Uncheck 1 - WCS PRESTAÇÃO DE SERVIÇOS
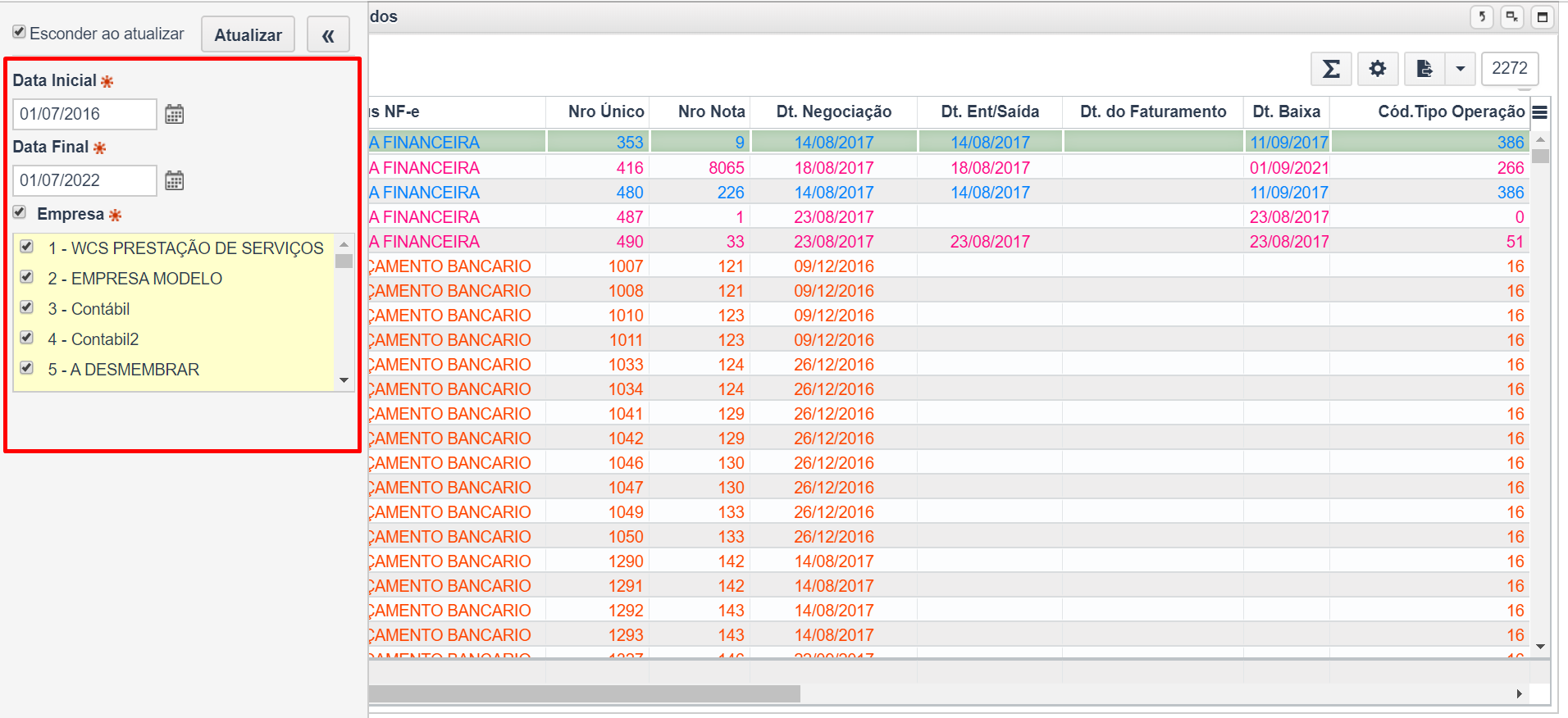 click(27, 247)
